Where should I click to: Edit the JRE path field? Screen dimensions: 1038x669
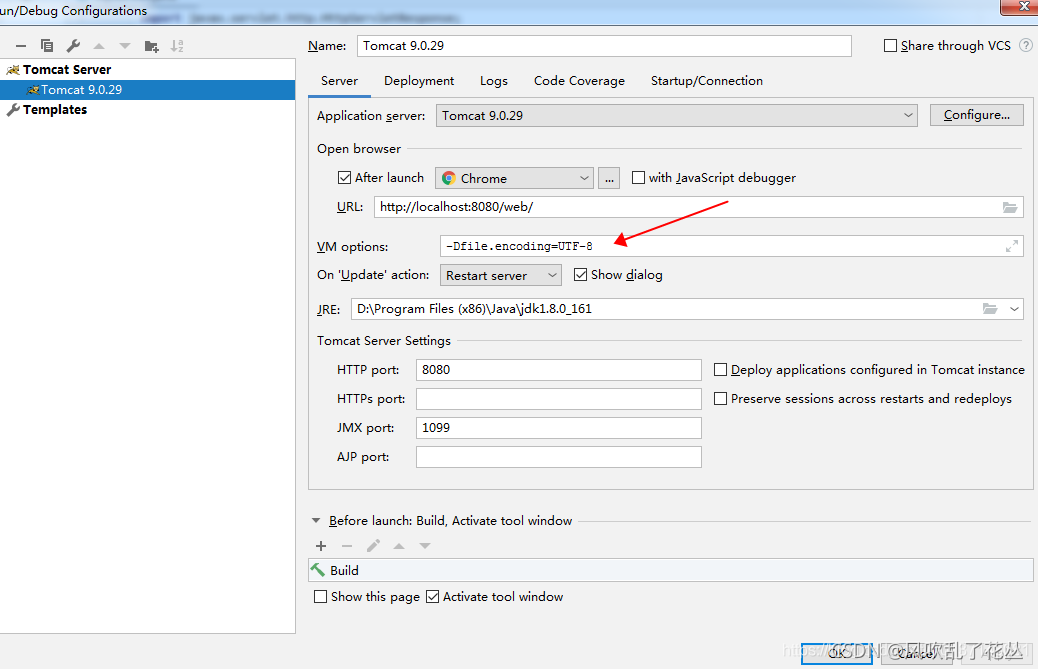[665, 309]
